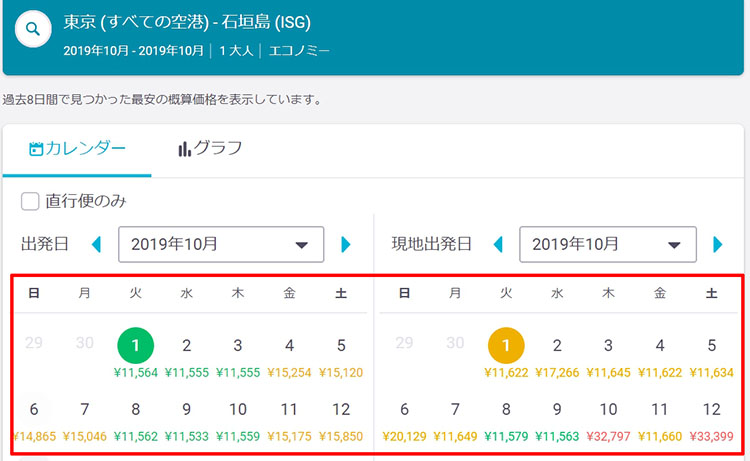Choose departure date 9 at ¥11,533
Screen dimensions: 750x461
[187, 421]
